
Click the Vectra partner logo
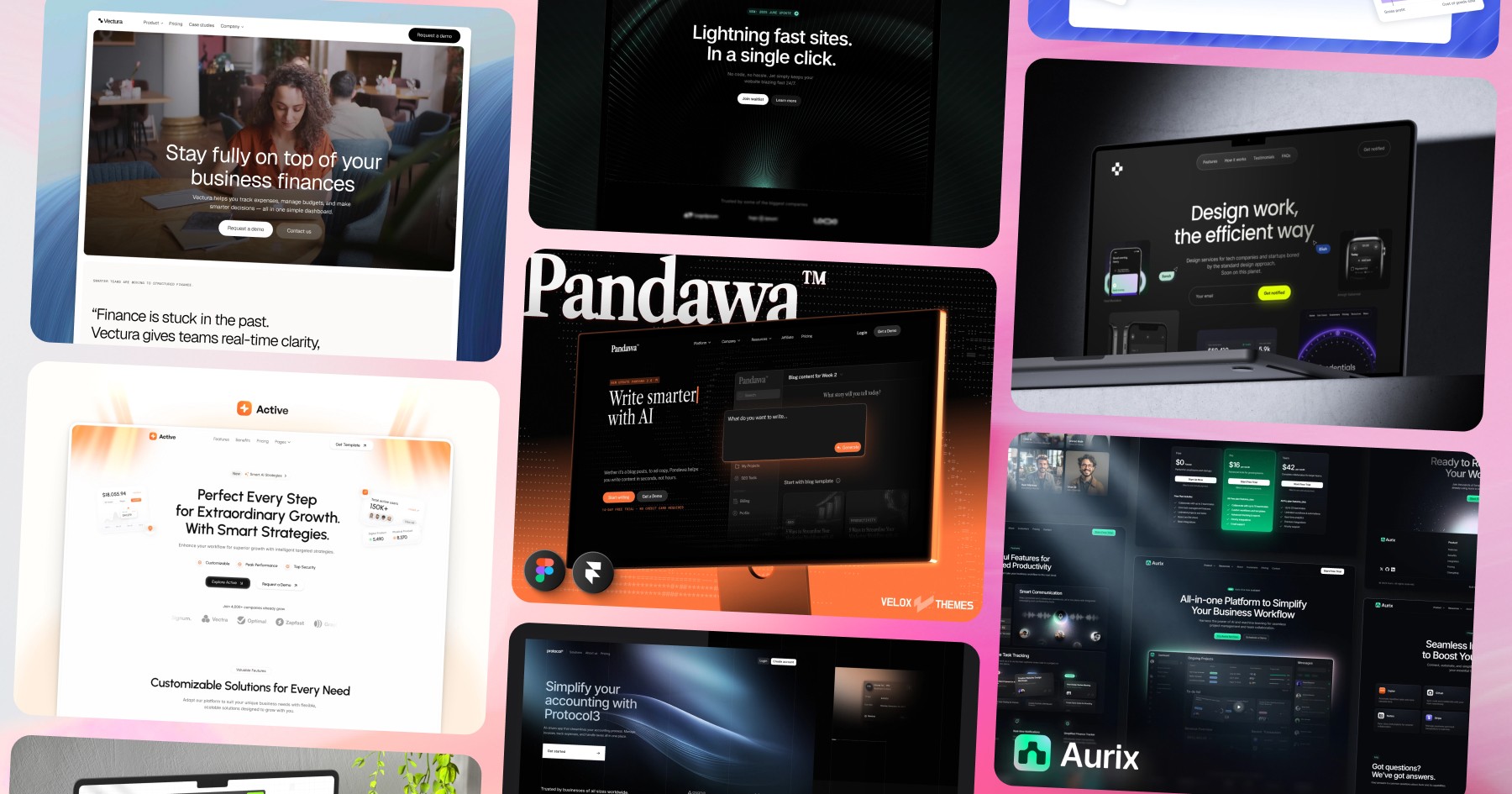point(215,619)
